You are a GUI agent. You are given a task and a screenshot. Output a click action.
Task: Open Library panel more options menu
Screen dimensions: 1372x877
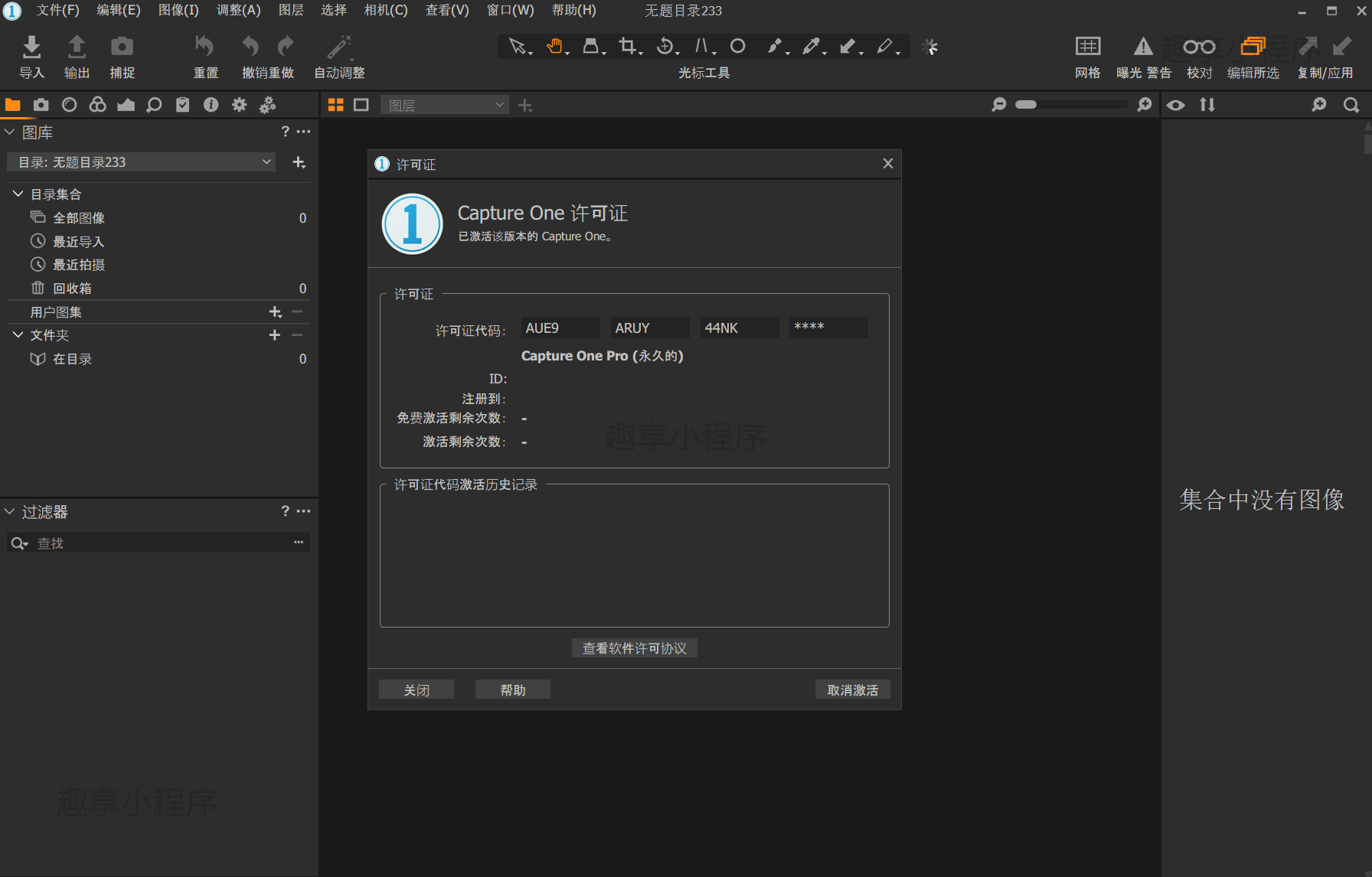[x=304, y=132]
